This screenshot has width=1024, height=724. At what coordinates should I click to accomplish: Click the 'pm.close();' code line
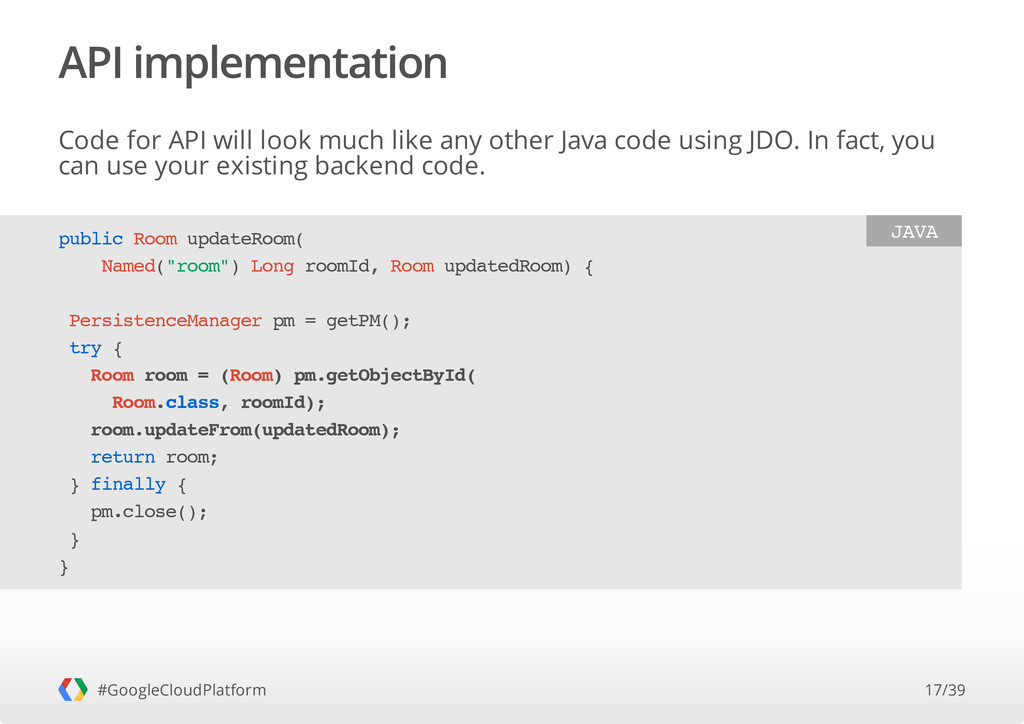149,511
